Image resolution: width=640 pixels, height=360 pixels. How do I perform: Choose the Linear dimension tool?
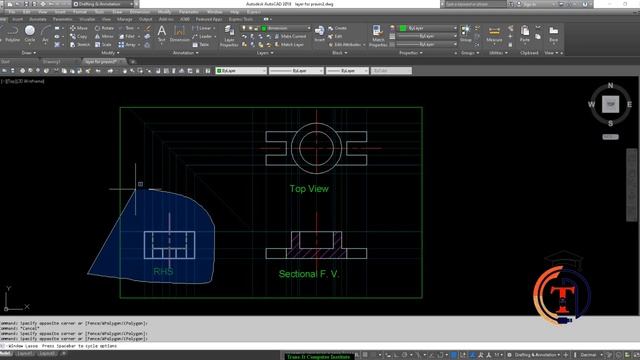coord(202,28)
